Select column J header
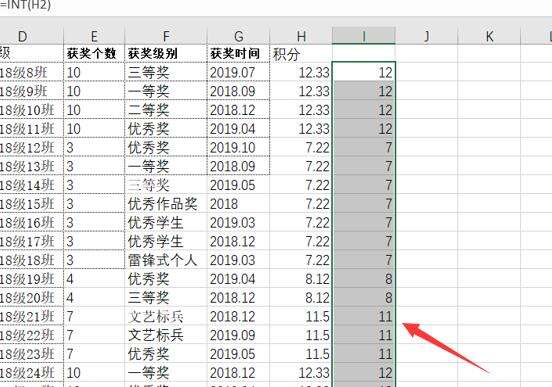 (x=426, y=36)
